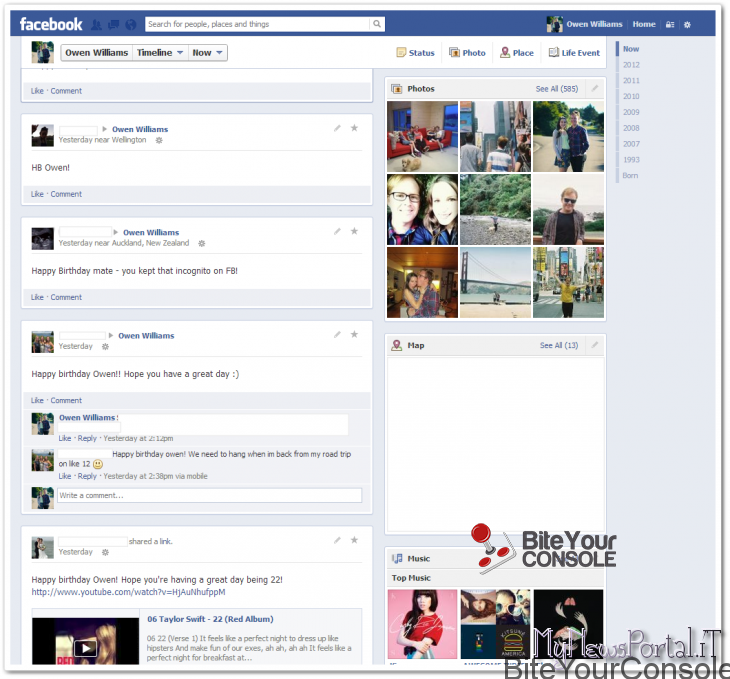Select the Status composer tab
Screen dimensions: 730x679
[415, 53]
